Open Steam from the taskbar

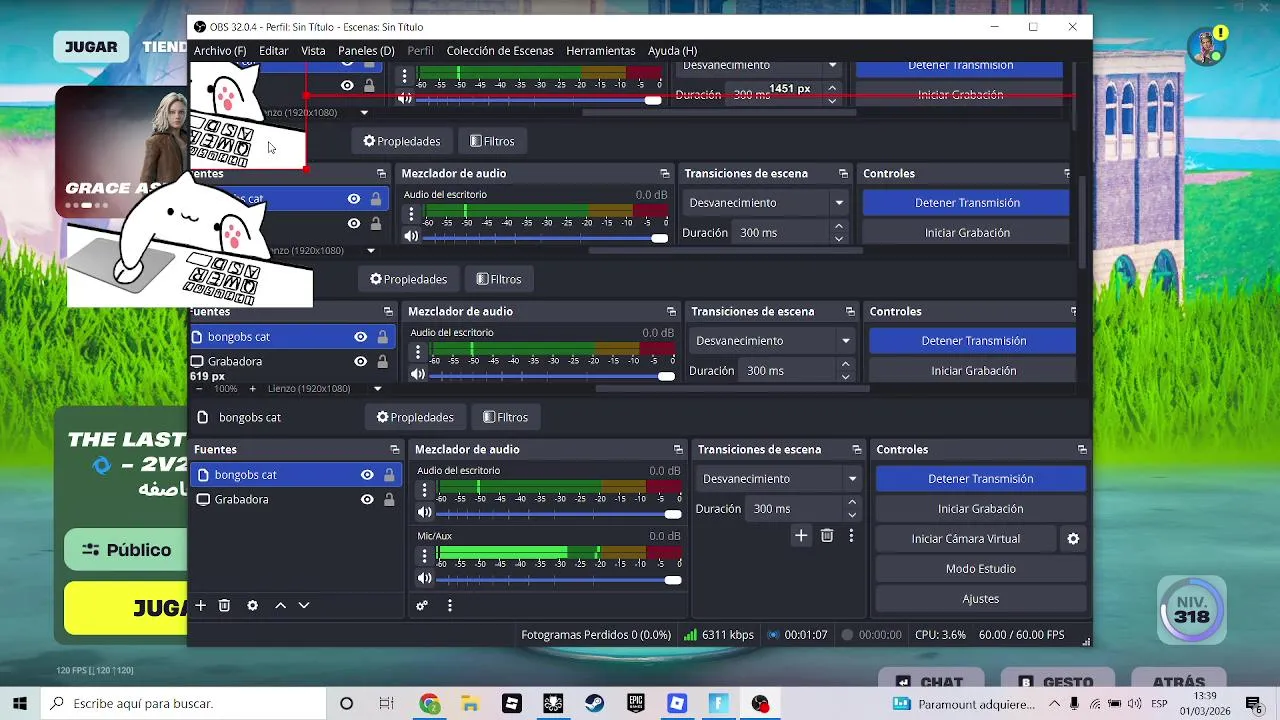594,704
